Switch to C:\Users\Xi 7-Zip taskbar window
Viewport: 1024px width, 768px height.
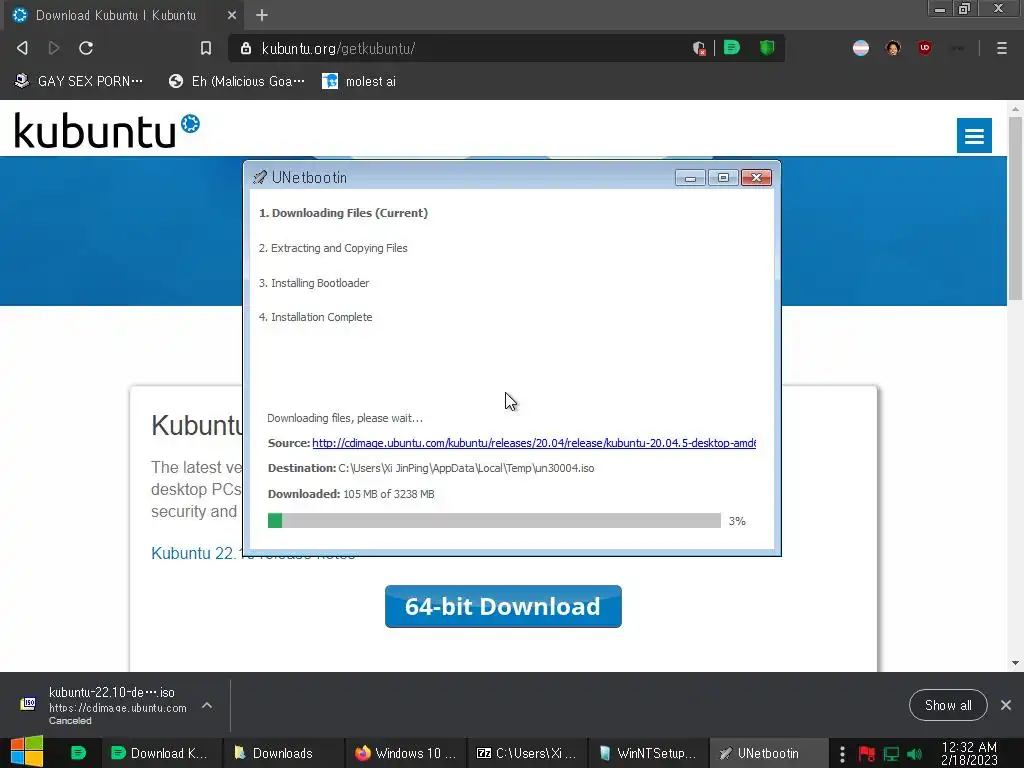tap(527, 753)
